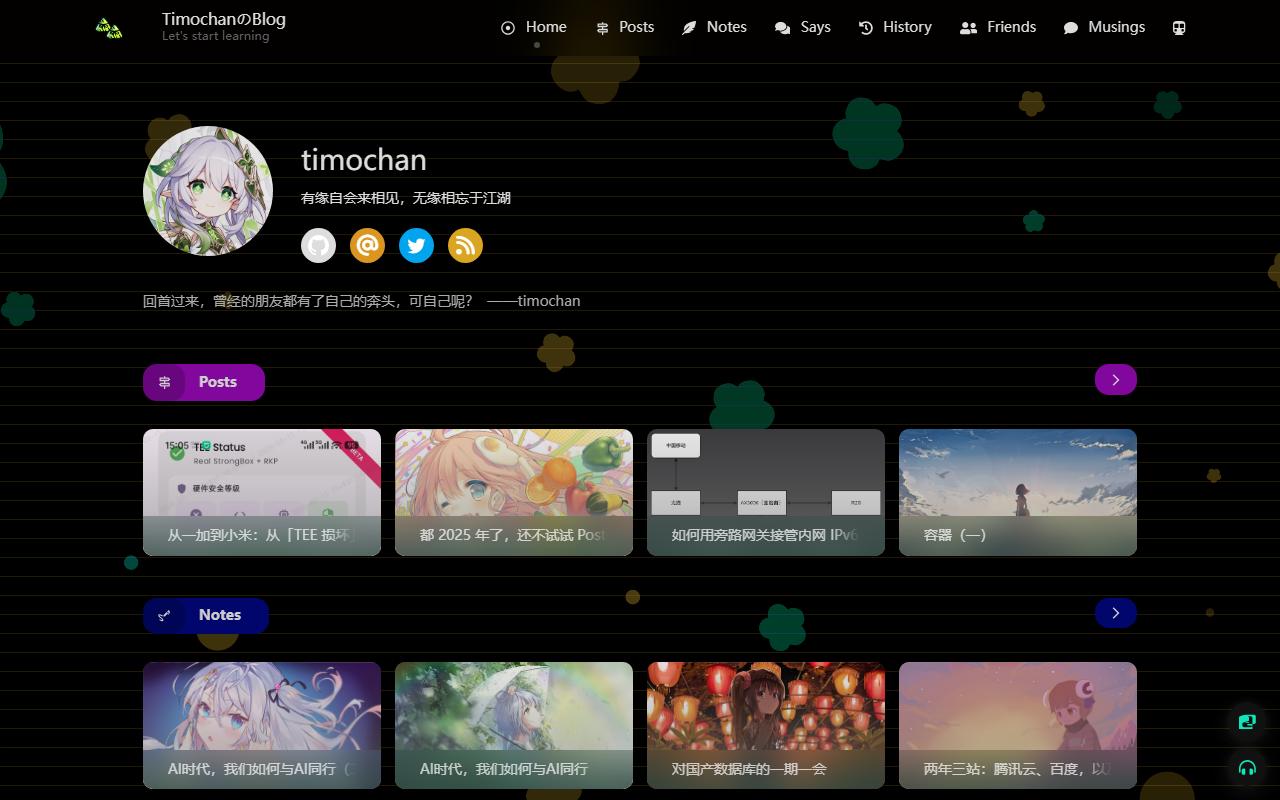Click the 'timochan' profile name heading
Image resolution: width=1280 pixels, height=800 pixels.
pyautogui.click(x=364, y=160)
